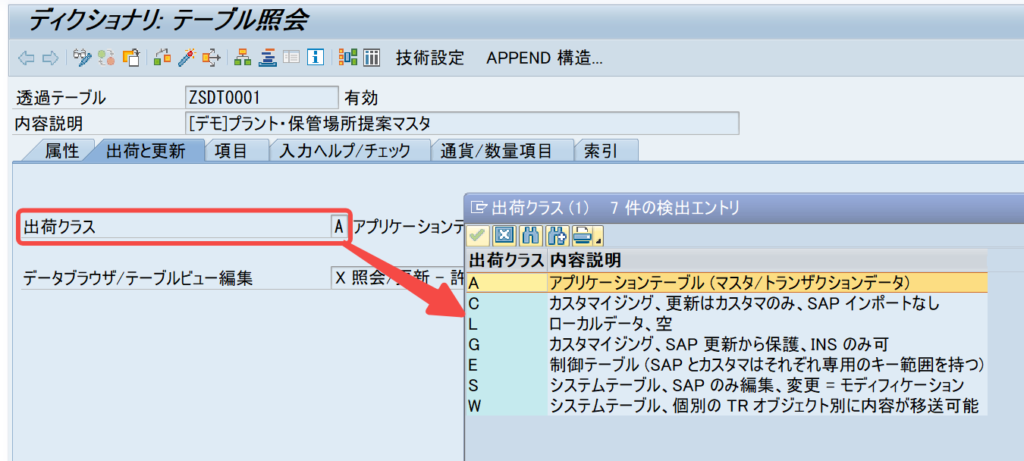Click the 内容説明 description field
The width and height of the screenshot is (1024, 461).
[x=462, y=123]
